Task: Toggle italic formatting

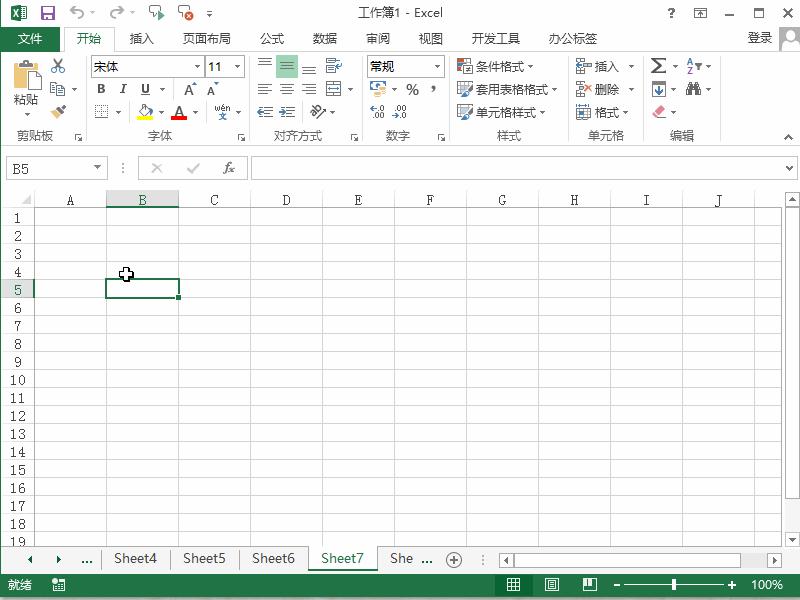Action: tap(122, 89)
